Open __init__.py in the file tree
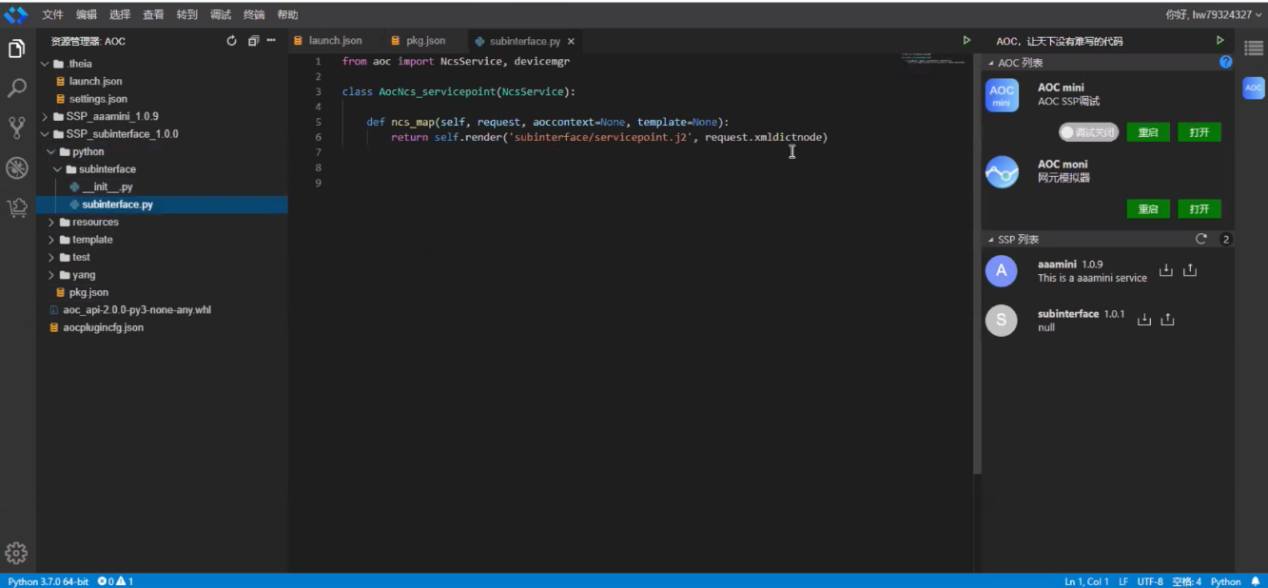The width and height of the screenshot is (1268, 588). (107, 187)
